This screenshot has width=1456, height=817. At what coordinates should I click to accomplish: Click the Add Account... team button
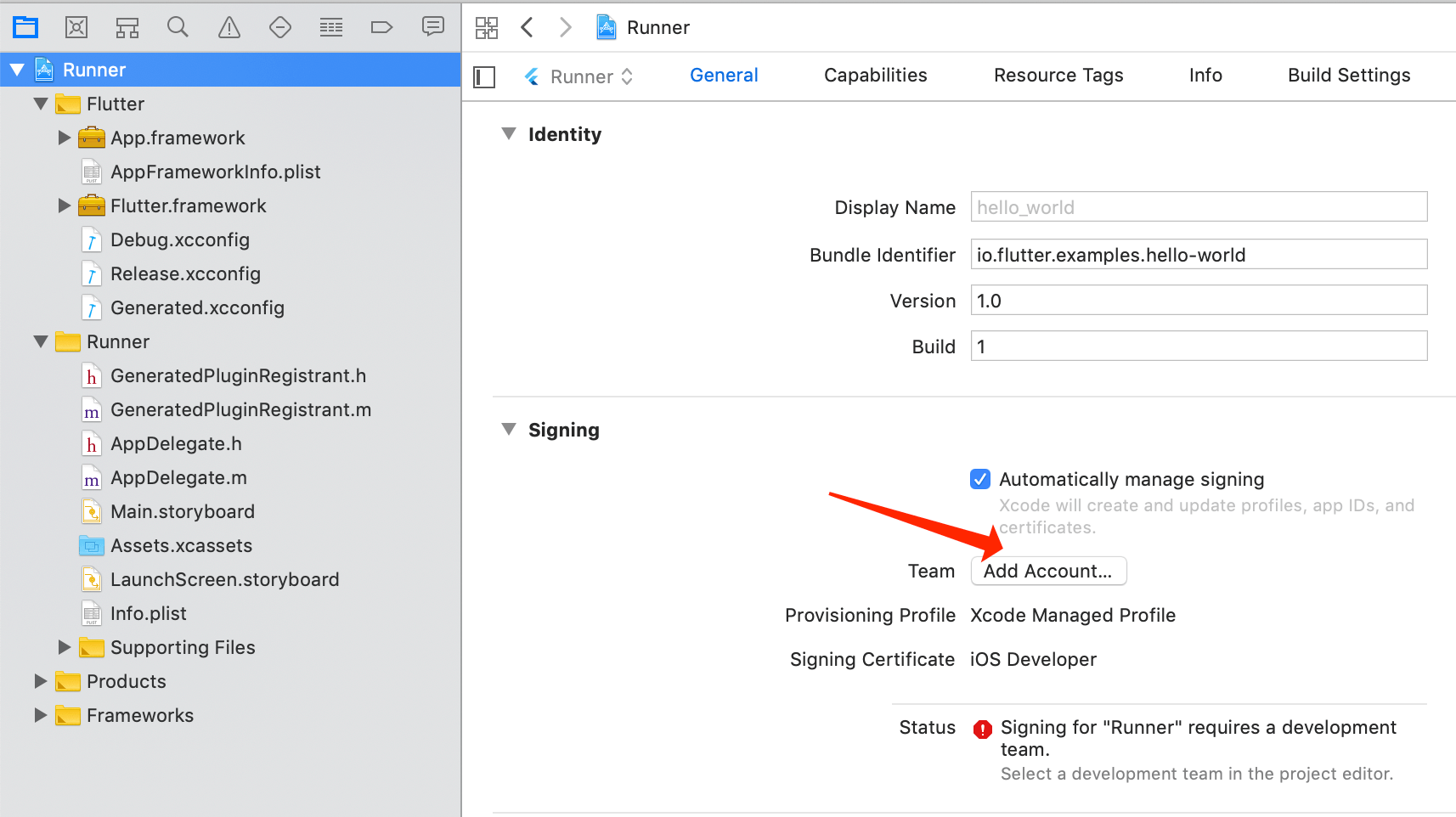point(1048,572)
